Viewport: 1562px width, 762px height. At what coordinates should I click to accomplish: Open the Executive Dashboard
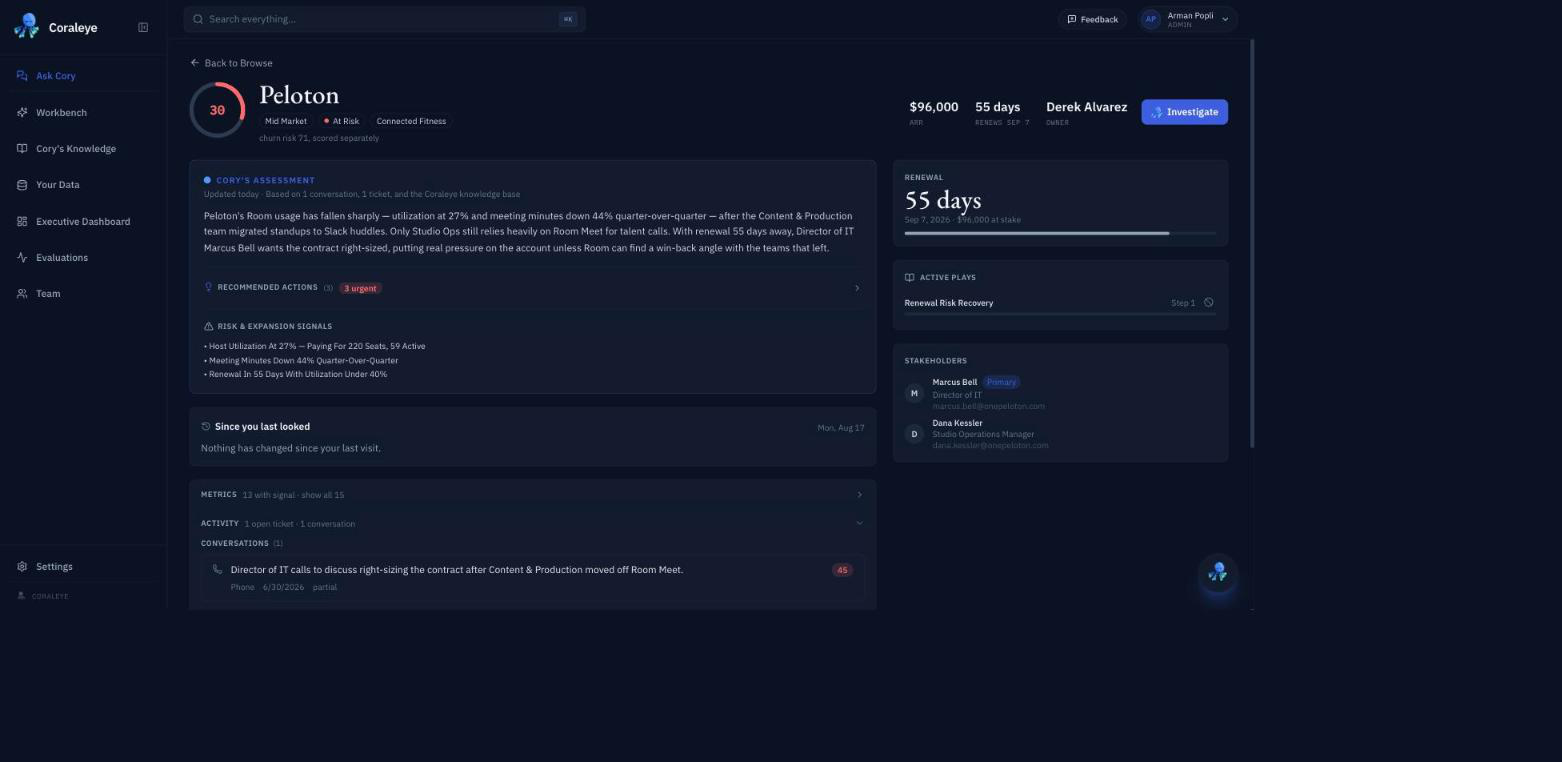coord(83,222)
